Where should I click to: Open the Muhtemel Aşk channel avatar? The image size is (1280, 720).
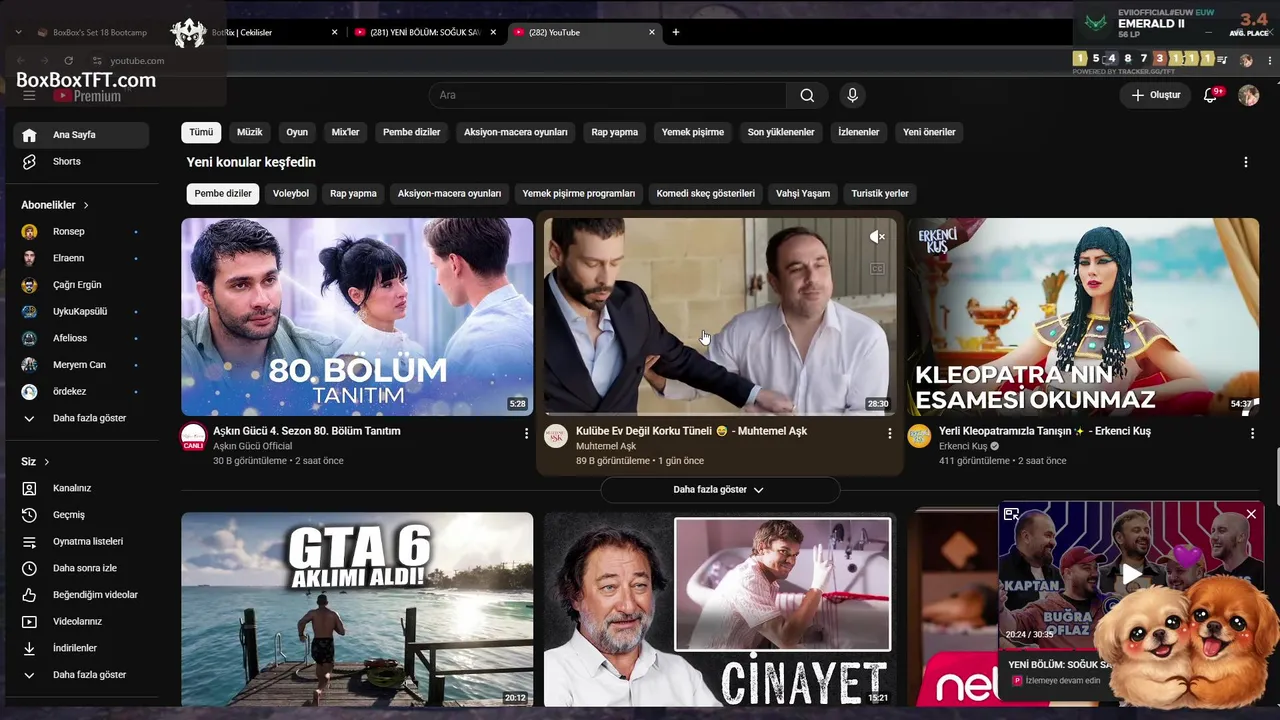pos(556,437)
